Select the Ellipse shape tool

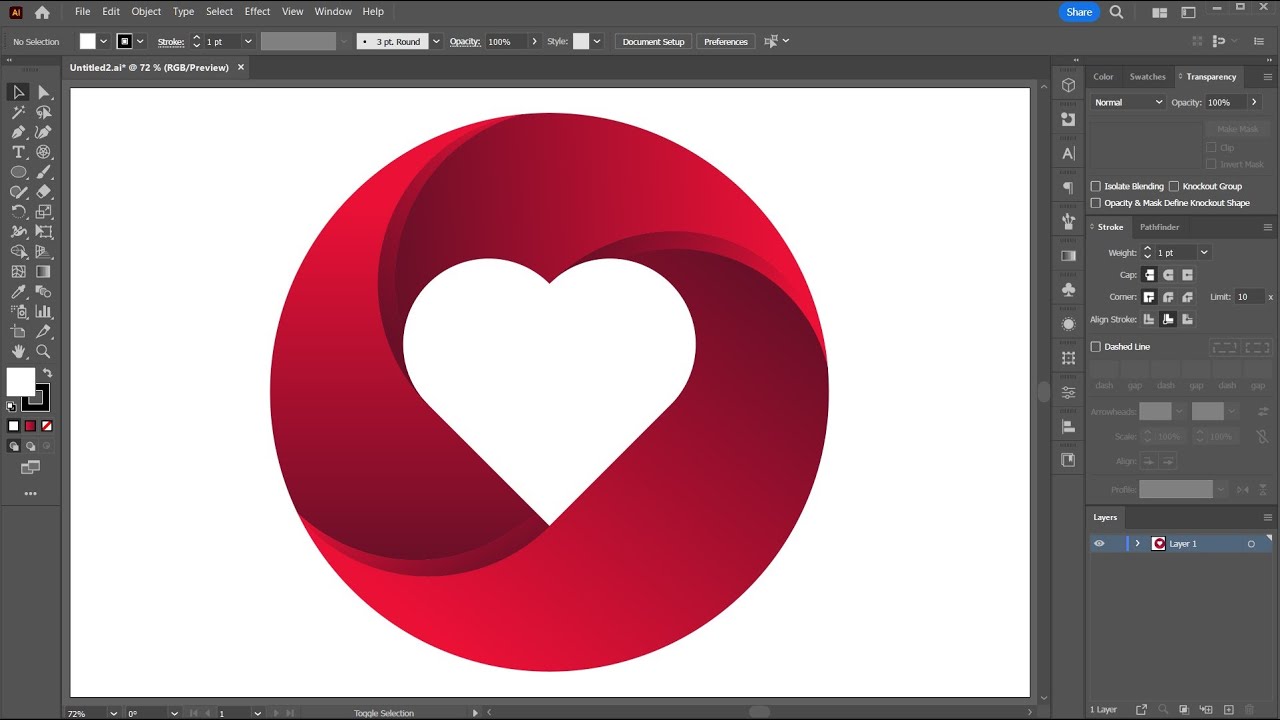[18, 172]
